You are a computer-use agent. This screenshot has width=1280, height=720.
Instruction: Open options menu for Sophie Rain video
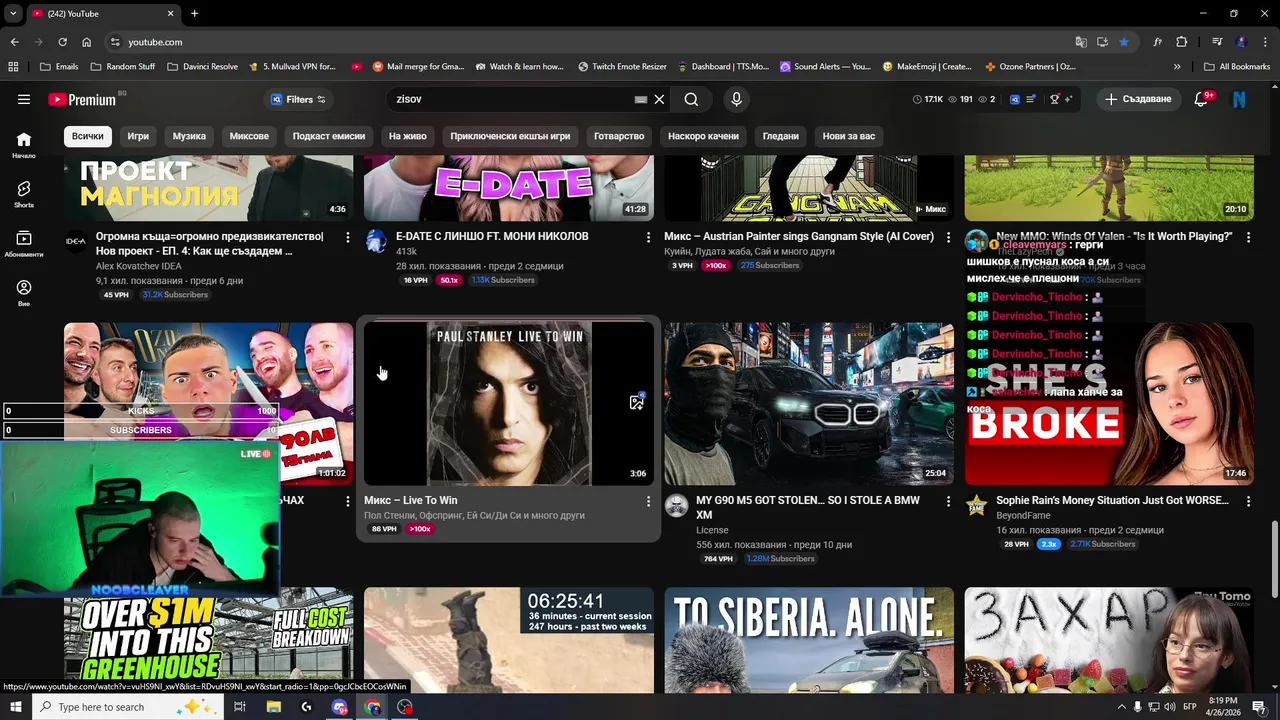1248,501
